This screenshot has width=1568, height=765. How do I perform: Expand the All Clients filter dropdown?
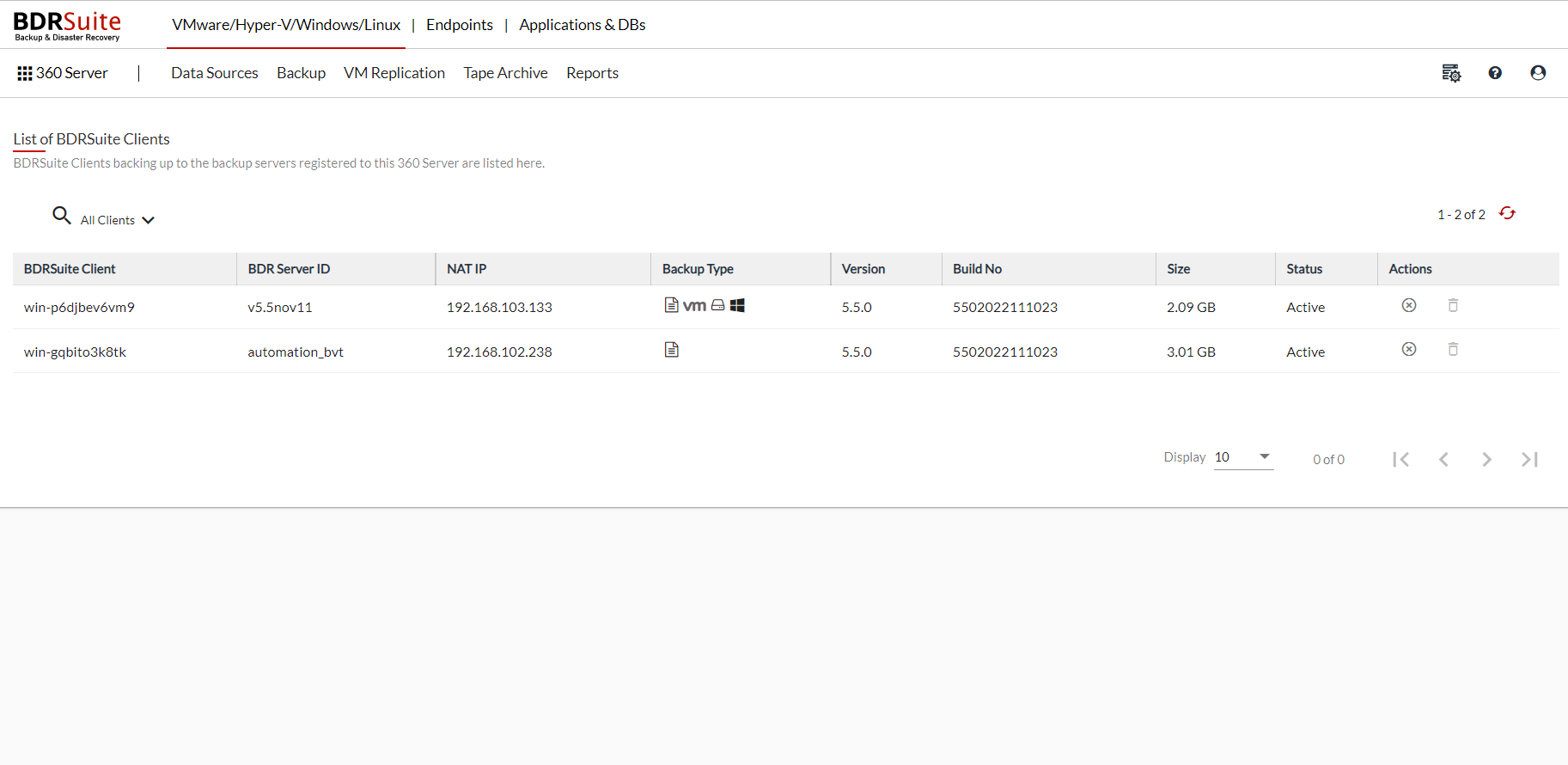tap(118, 220)
